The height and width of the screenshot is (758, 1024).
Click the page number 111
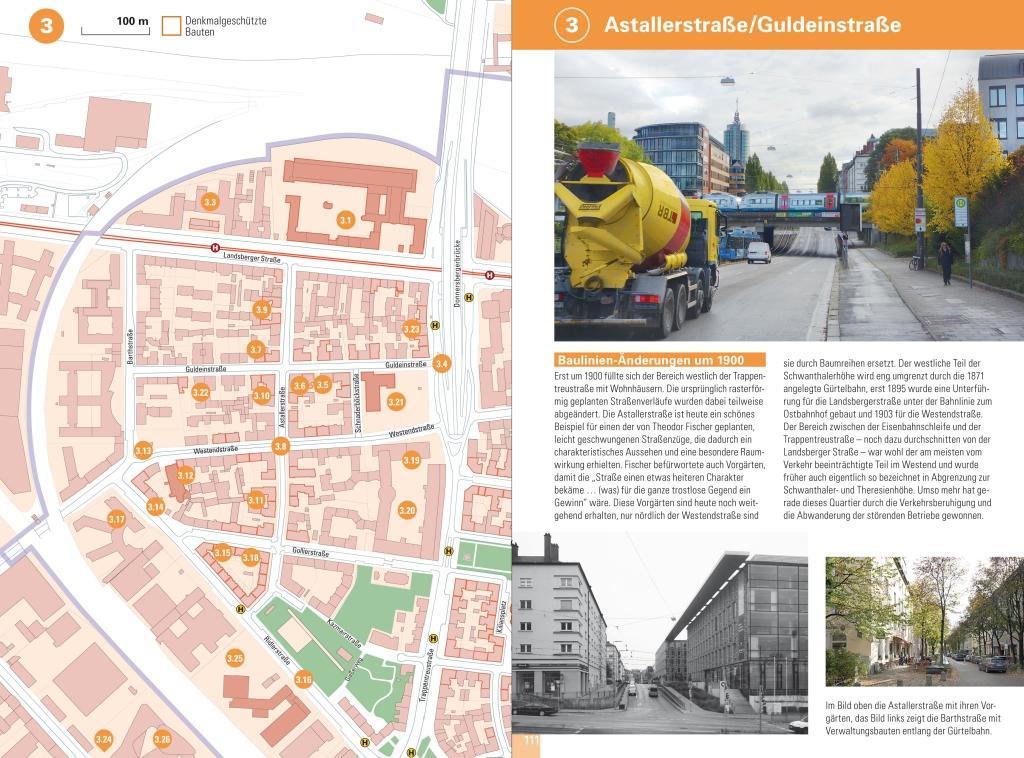pyautogui.click(x=532, y=741)
